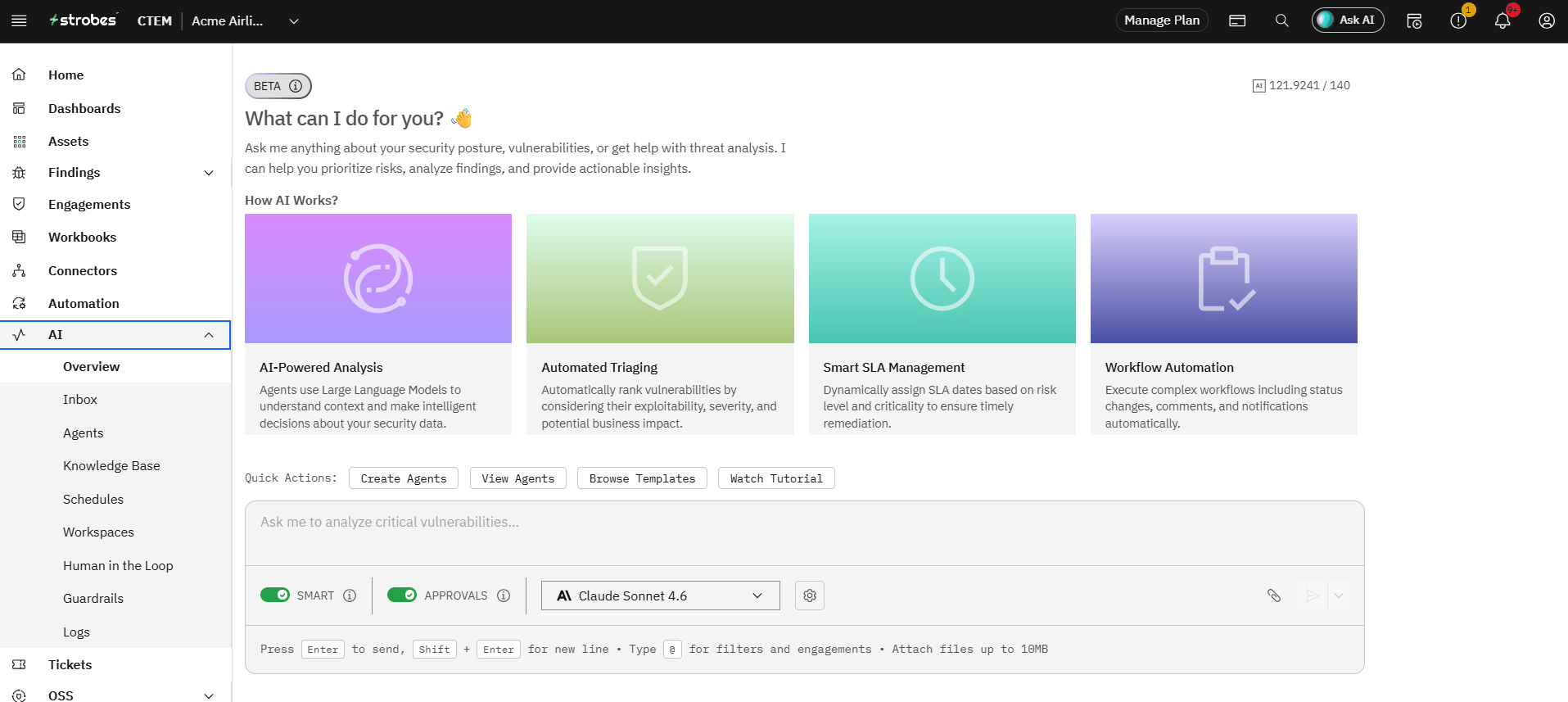Click the Browse Templates quick action
The width and height of the screenshot is (1568, 702).
pos(642,478)
